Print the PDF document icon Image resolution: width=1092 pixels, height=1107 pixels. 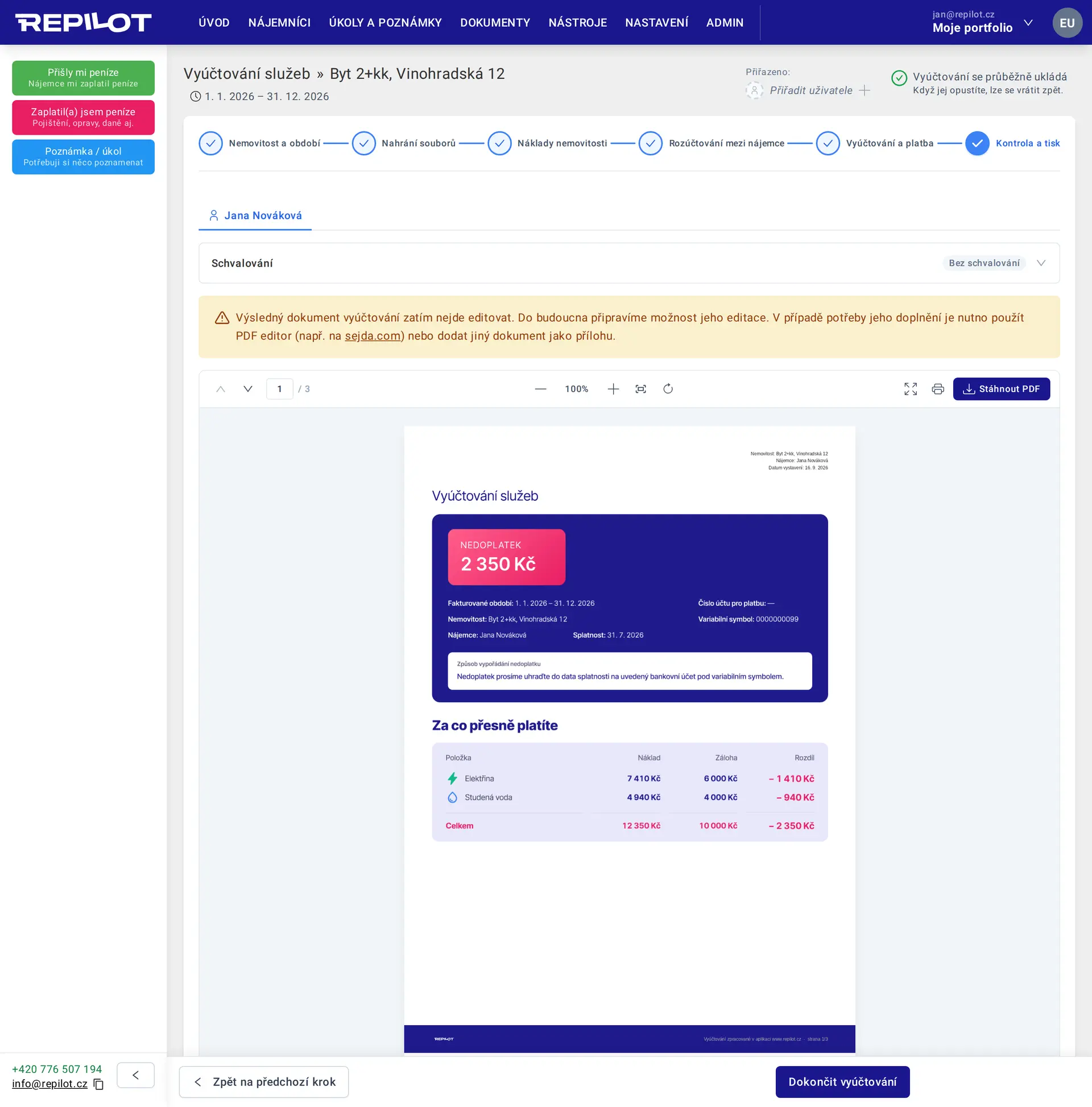[x=938, y=389]
